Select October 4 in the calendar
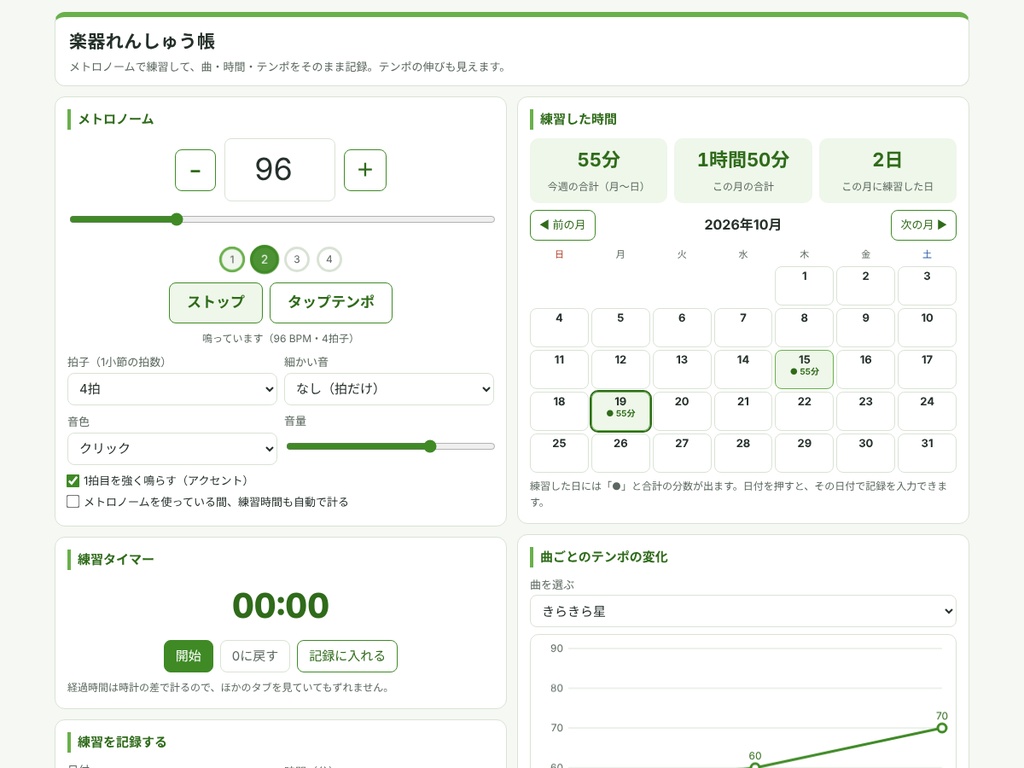1024x768 pixels. (559, 327)
